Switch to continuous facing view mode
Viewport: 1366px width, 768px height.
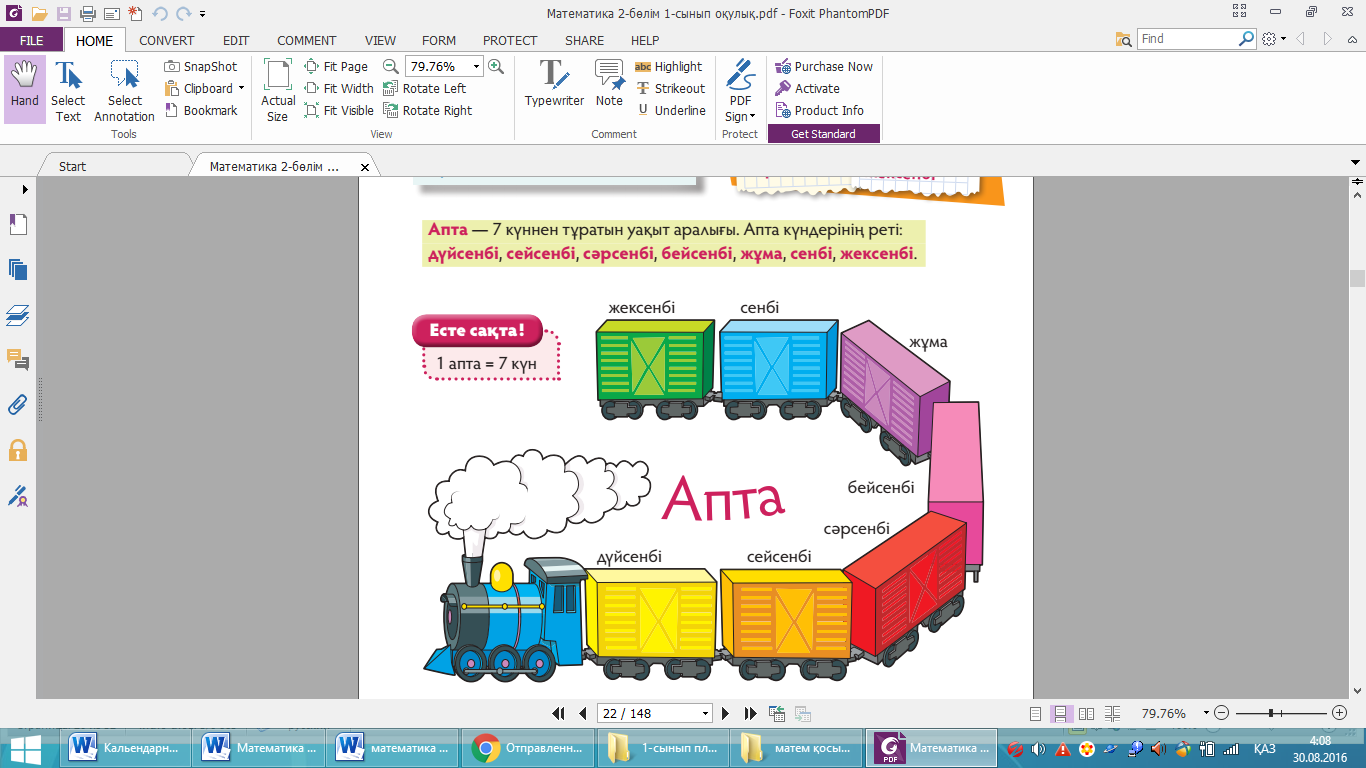(x=1112, y=714)
